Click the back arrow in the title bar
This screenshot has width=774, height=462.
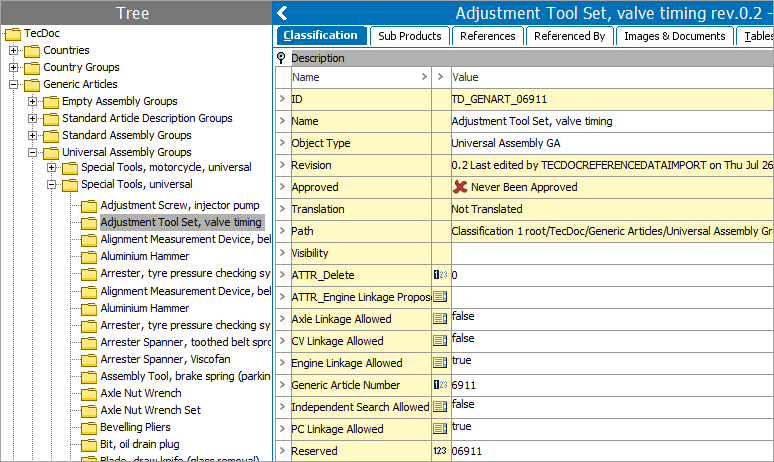[282, 13]
